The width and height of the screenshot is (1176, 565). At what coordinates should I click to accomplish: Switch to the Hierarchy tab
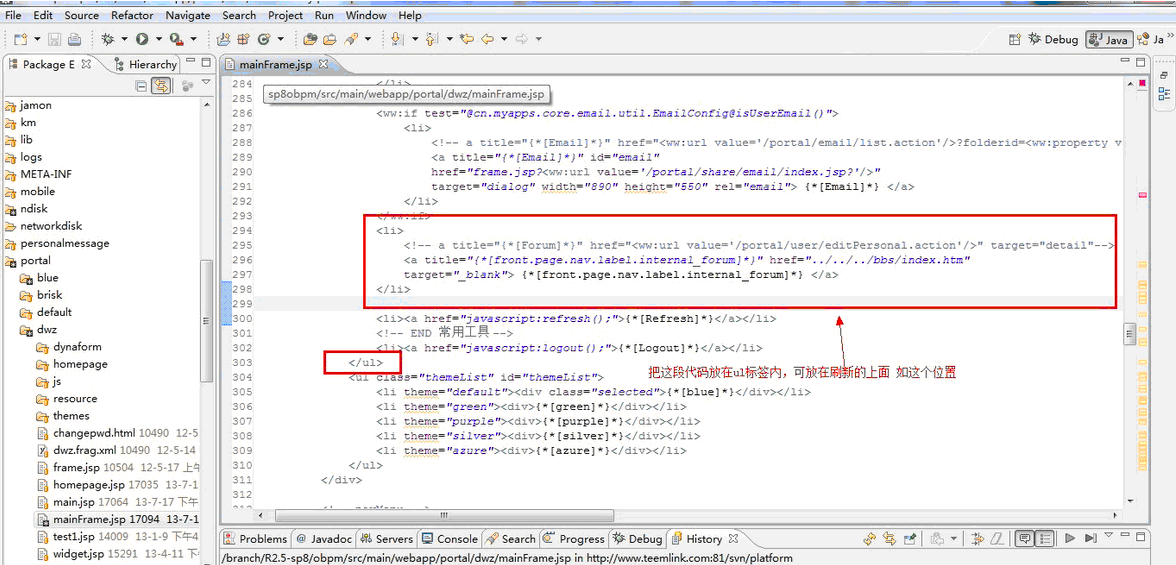coord(146,65)
